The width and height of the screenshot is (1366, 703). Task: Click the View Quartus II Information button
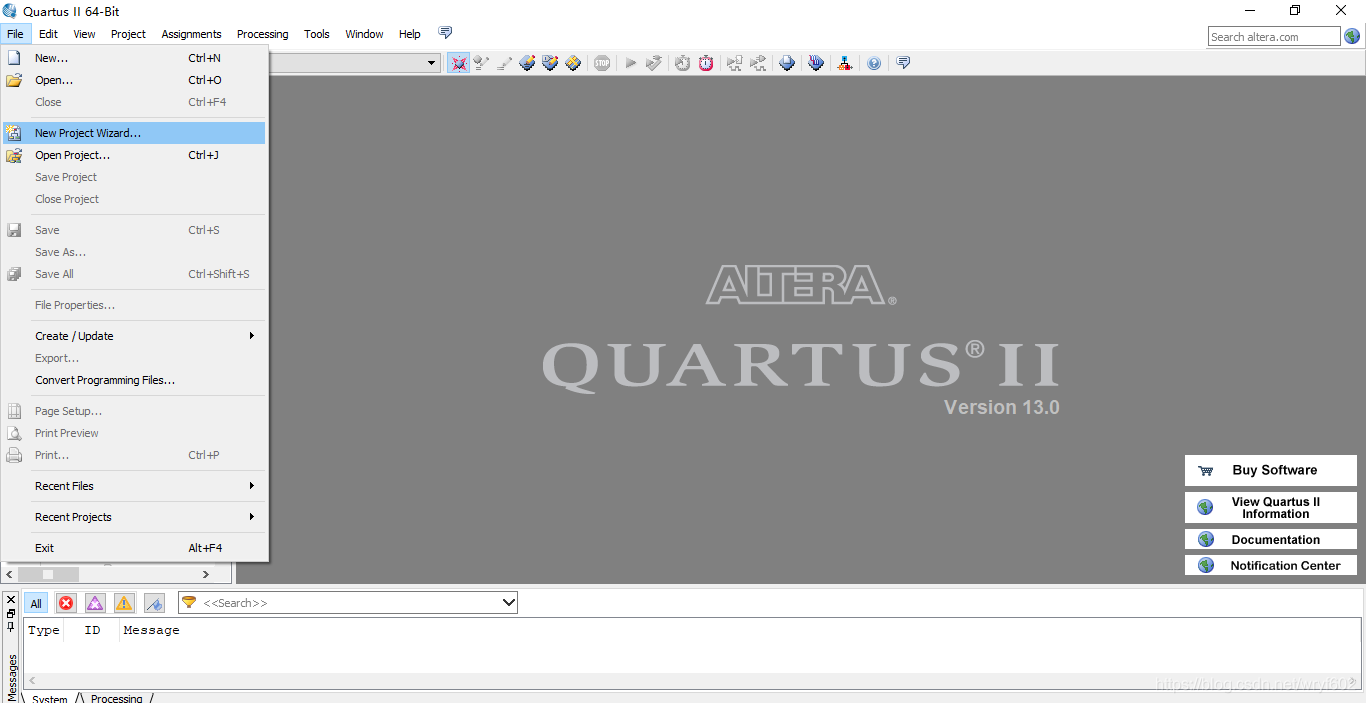(x=1271, y=508)
